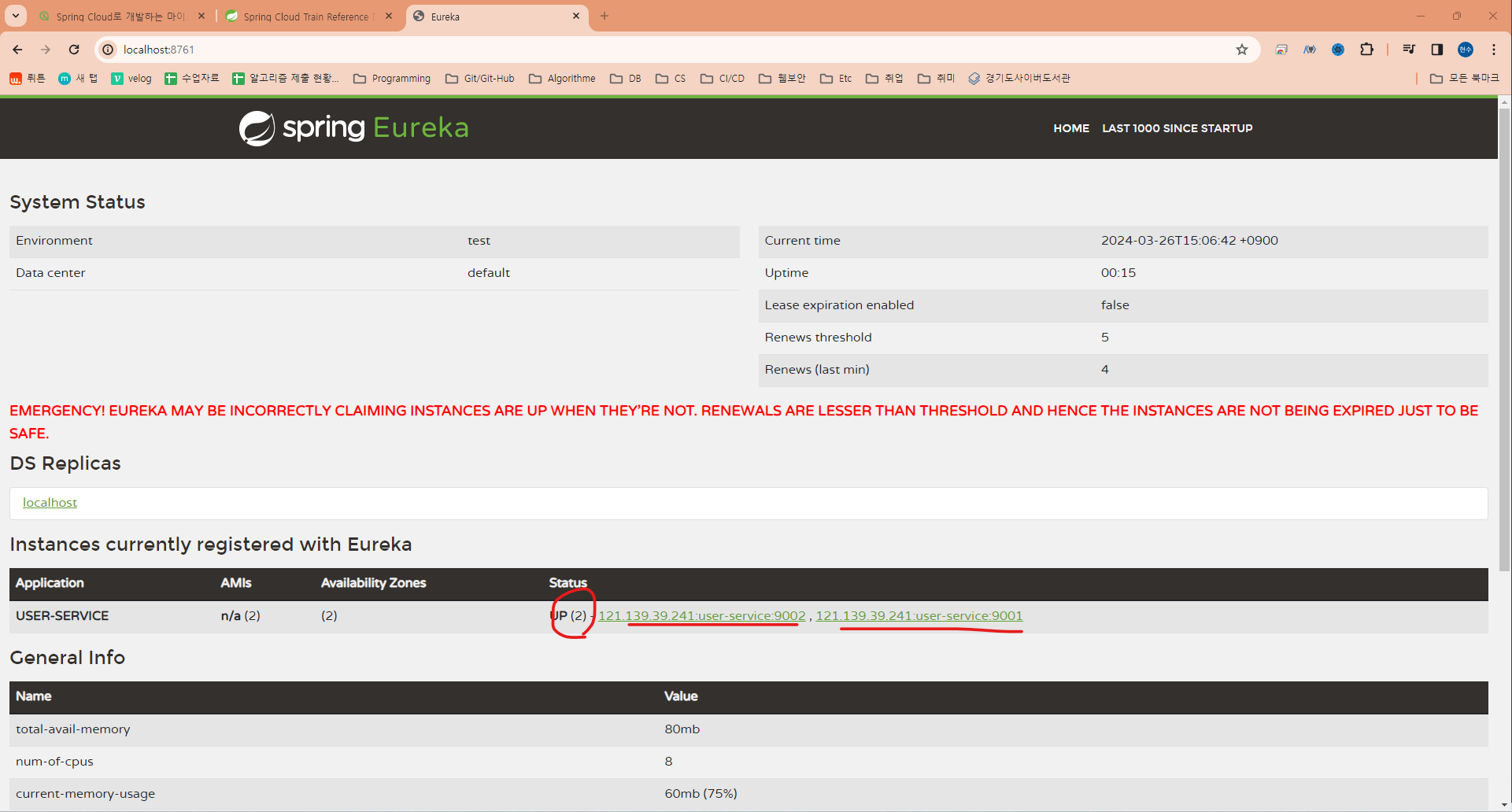Click the Renews threshold label
Image resolution: width=1512 pixels, height=812 pixels.
pyautogui.click(x=819, y=338)
